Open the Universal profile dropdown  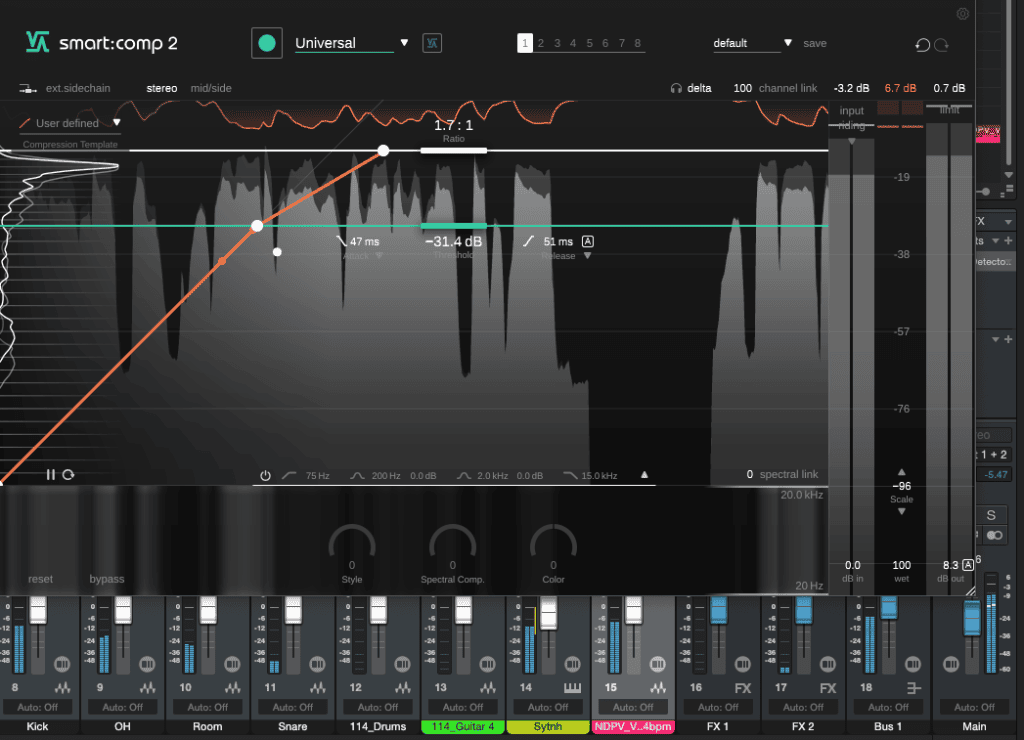(405, 43)
